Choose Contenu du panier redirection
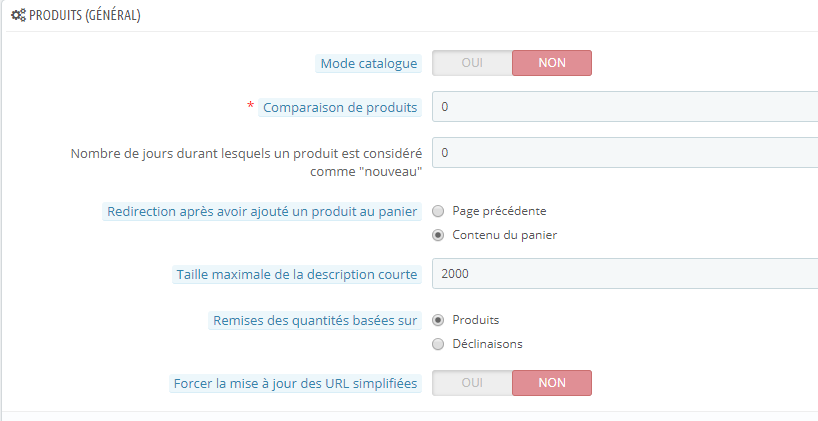The height and width of the screenshot is (421, 818). pos(438,235)
